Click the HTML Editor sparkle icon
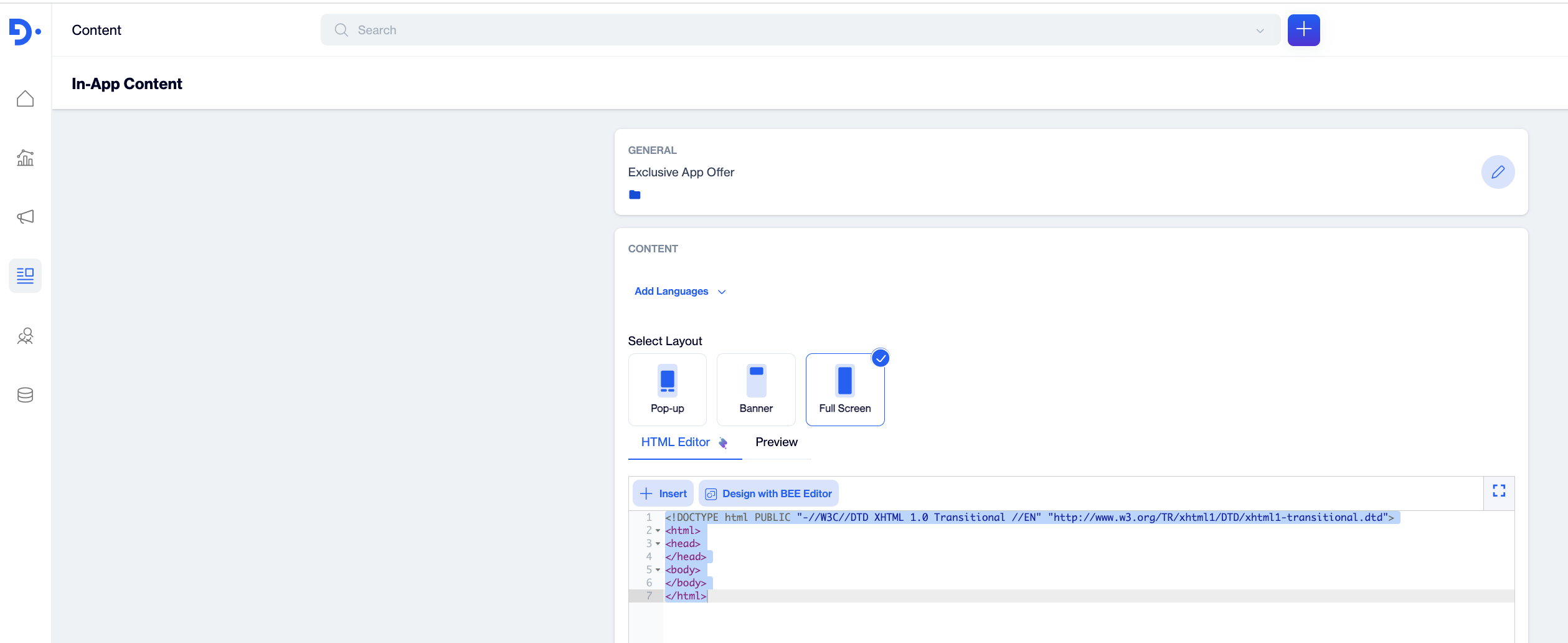The height and width of the screenshot is (643, 1568). (x=723, y=442)
